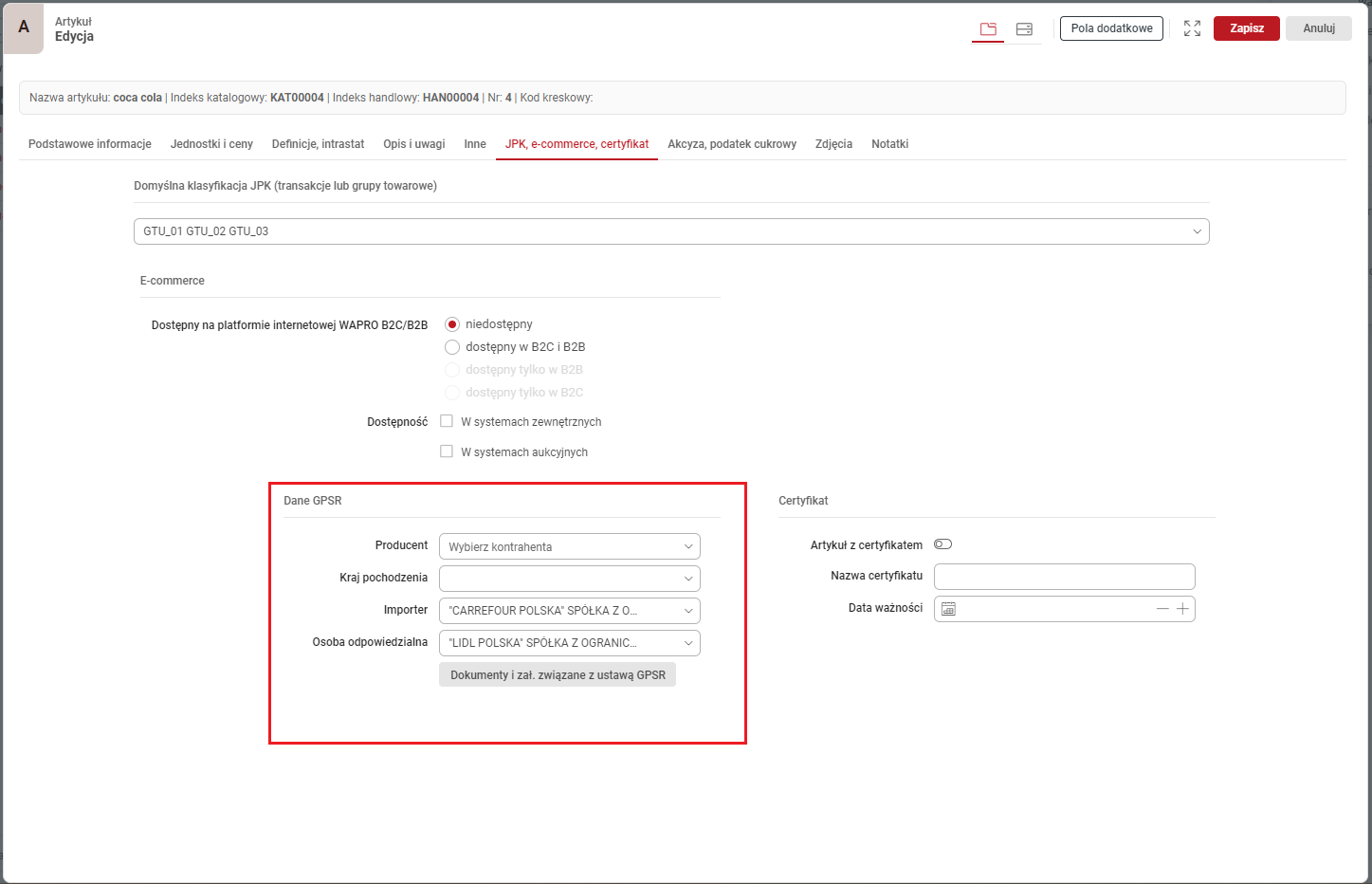Open the 'Notatki' tab
The height and width of the screenshot is (884, 1372).
889,144
